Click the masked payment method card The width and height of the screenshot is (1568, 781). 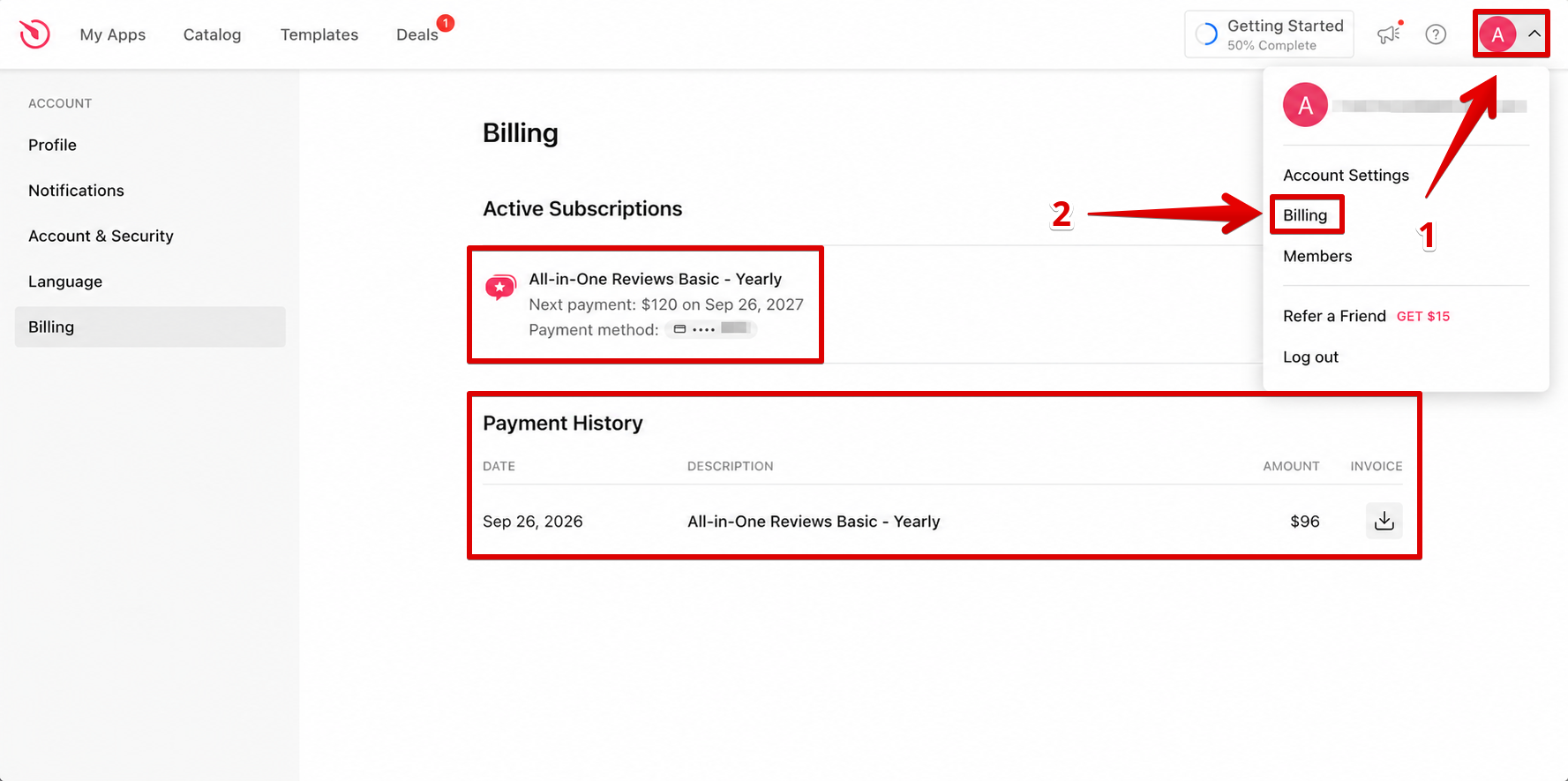[x=711, y=329]
